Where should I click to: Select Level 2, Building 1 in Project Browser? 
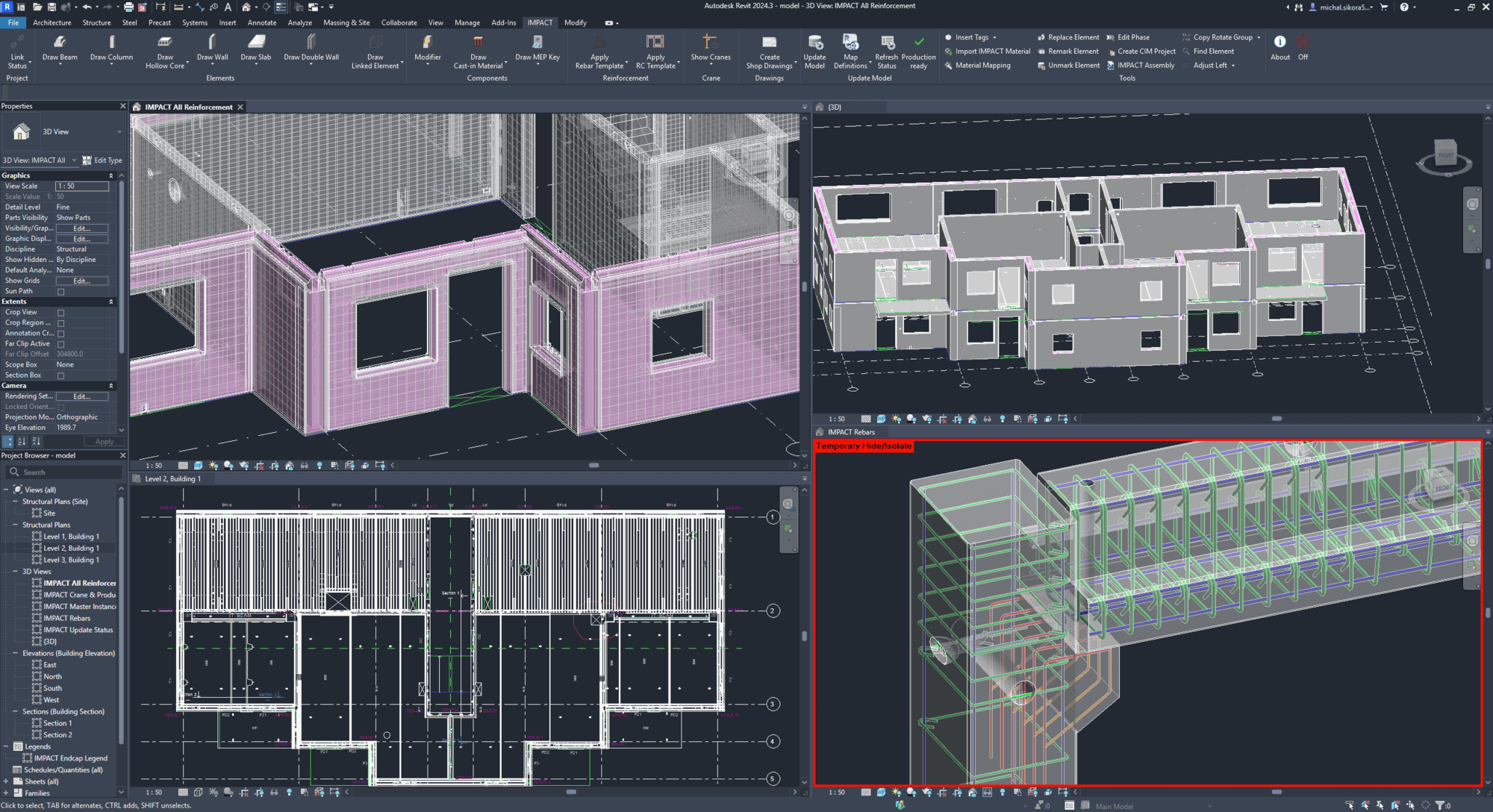coord(72,548)
